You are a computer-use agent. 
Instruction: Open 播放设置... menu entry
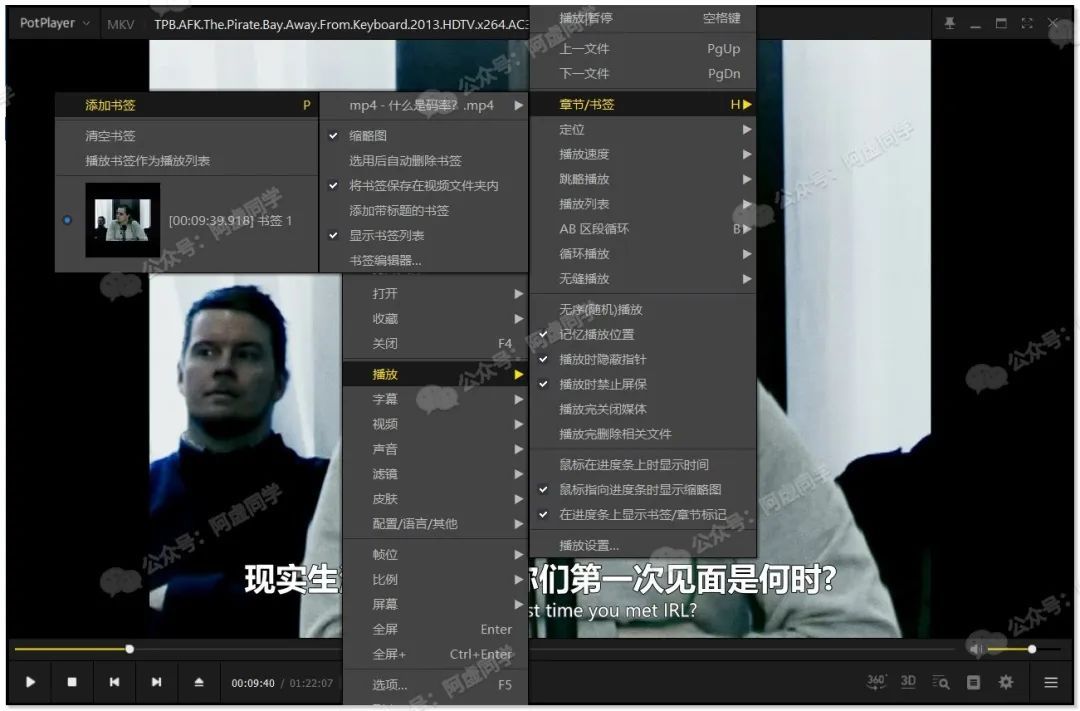[643, 545]
